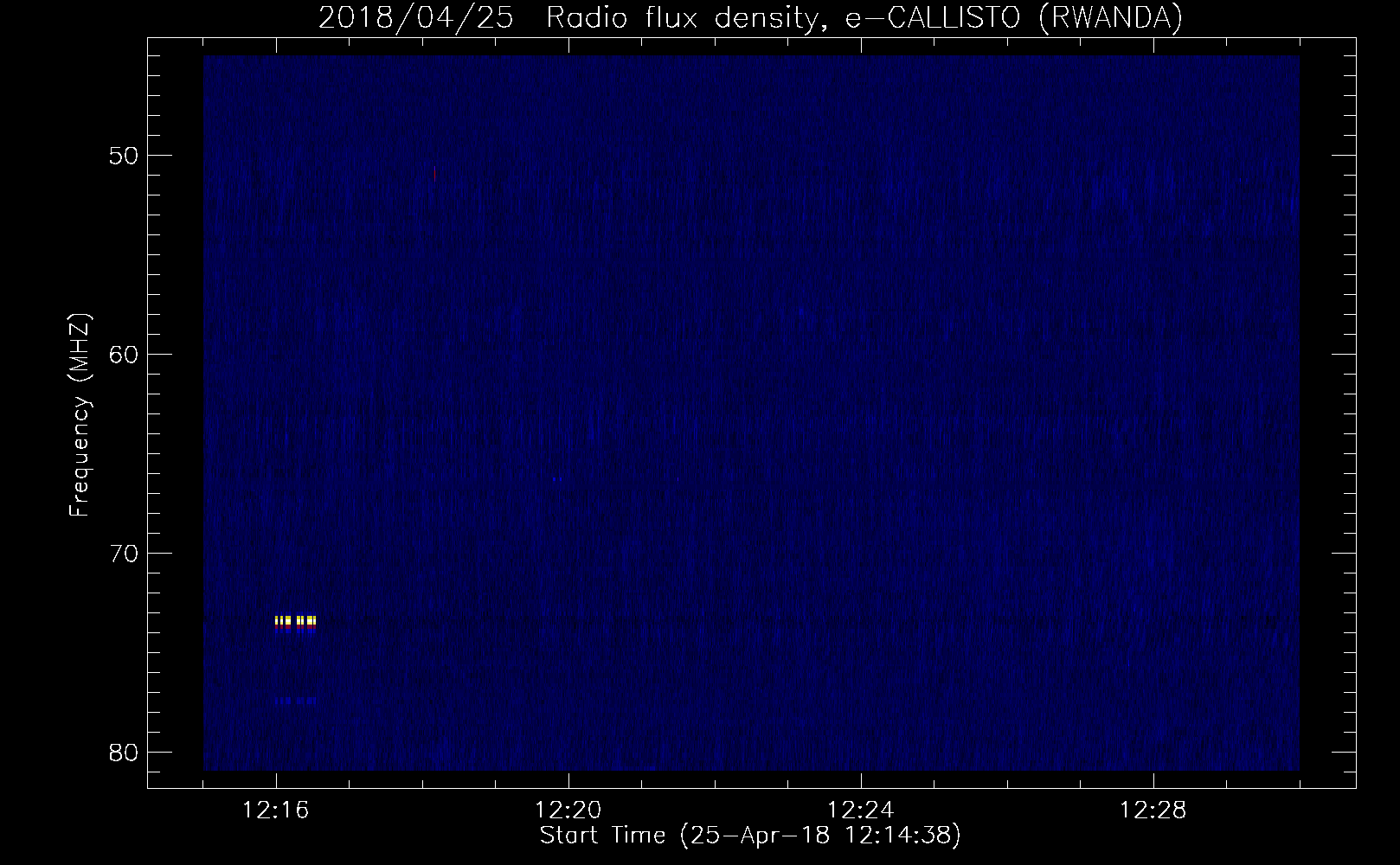Click the "Frequency (MHZ)" axis label

click(x=80, y=415)
